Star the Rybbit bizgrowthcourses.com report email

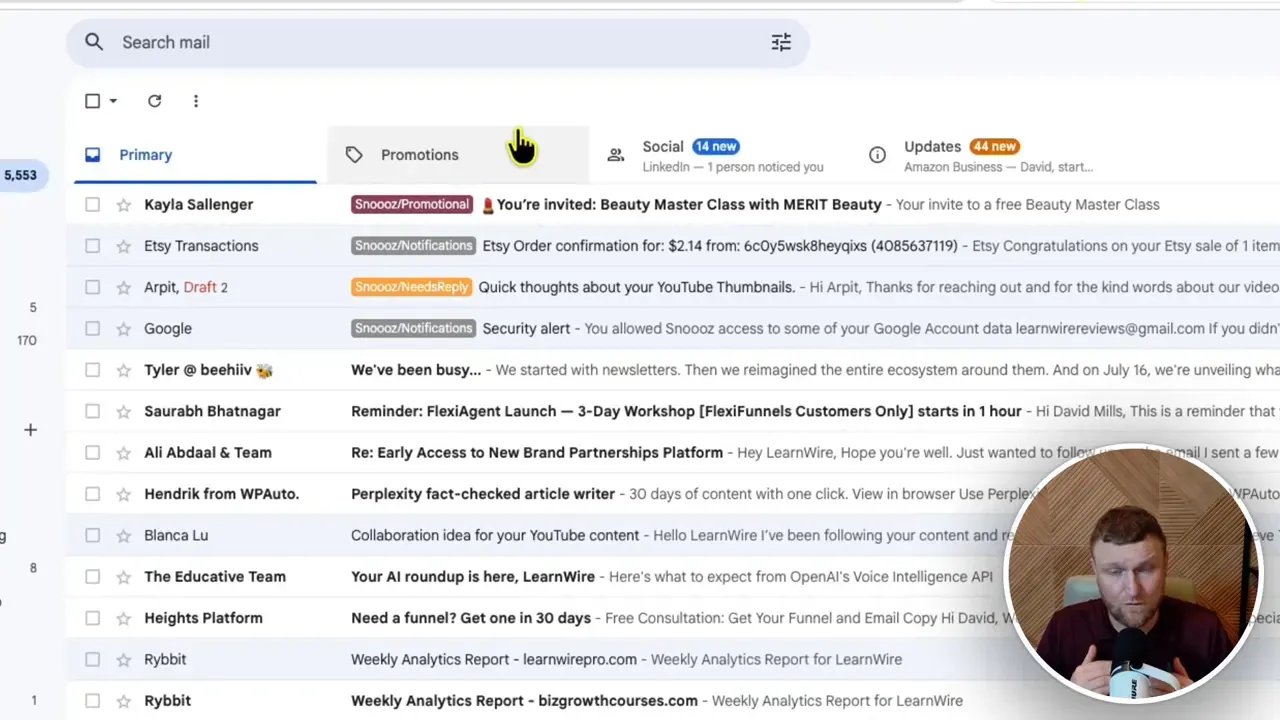coord(124,701)
